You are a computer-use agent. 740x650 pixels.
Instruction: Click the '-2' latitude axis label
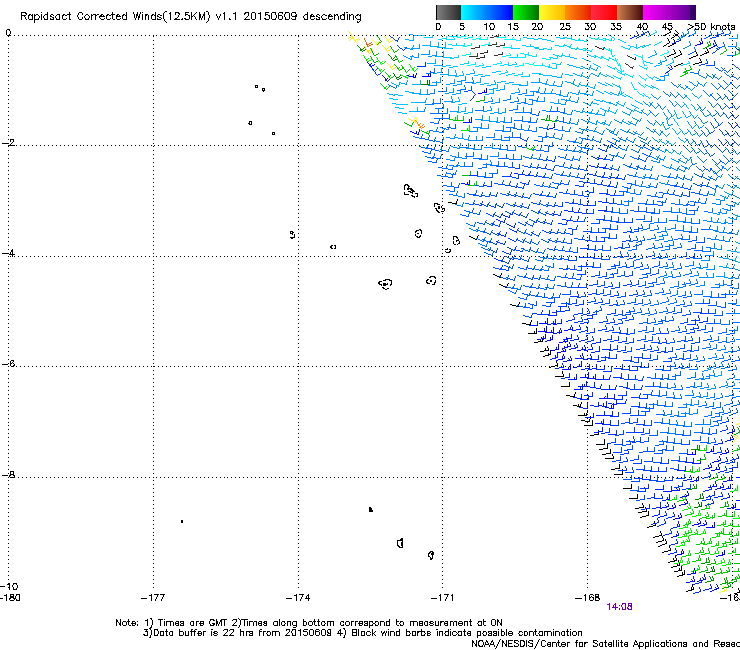point(8,143)
